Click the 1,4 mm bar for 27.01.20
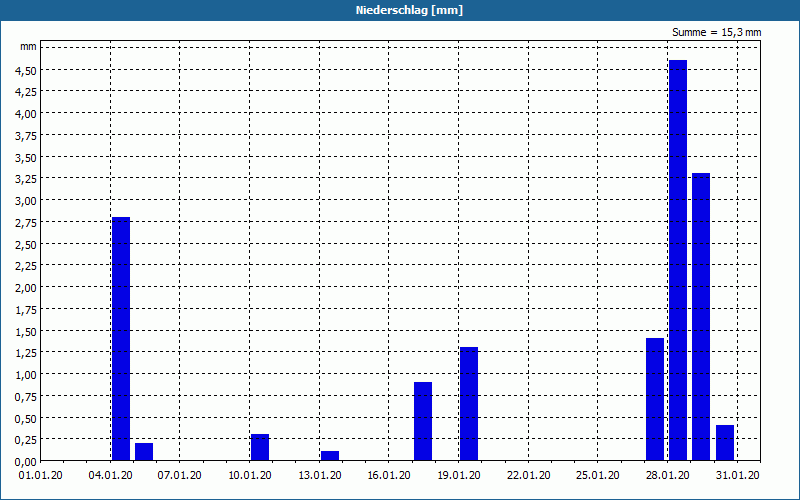The width and height of the screenshot is (800, 500). pyautogui.click(x=655, y=399)
